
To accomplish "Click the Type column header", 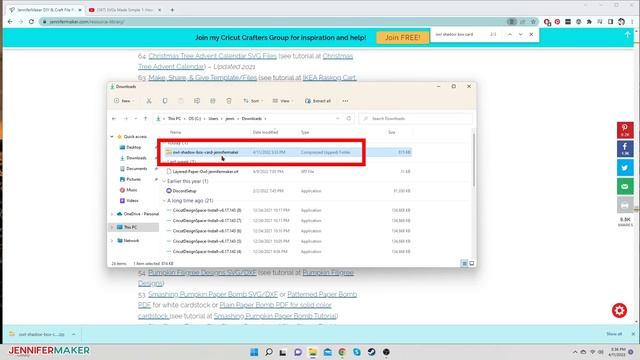I will (305, 132).
